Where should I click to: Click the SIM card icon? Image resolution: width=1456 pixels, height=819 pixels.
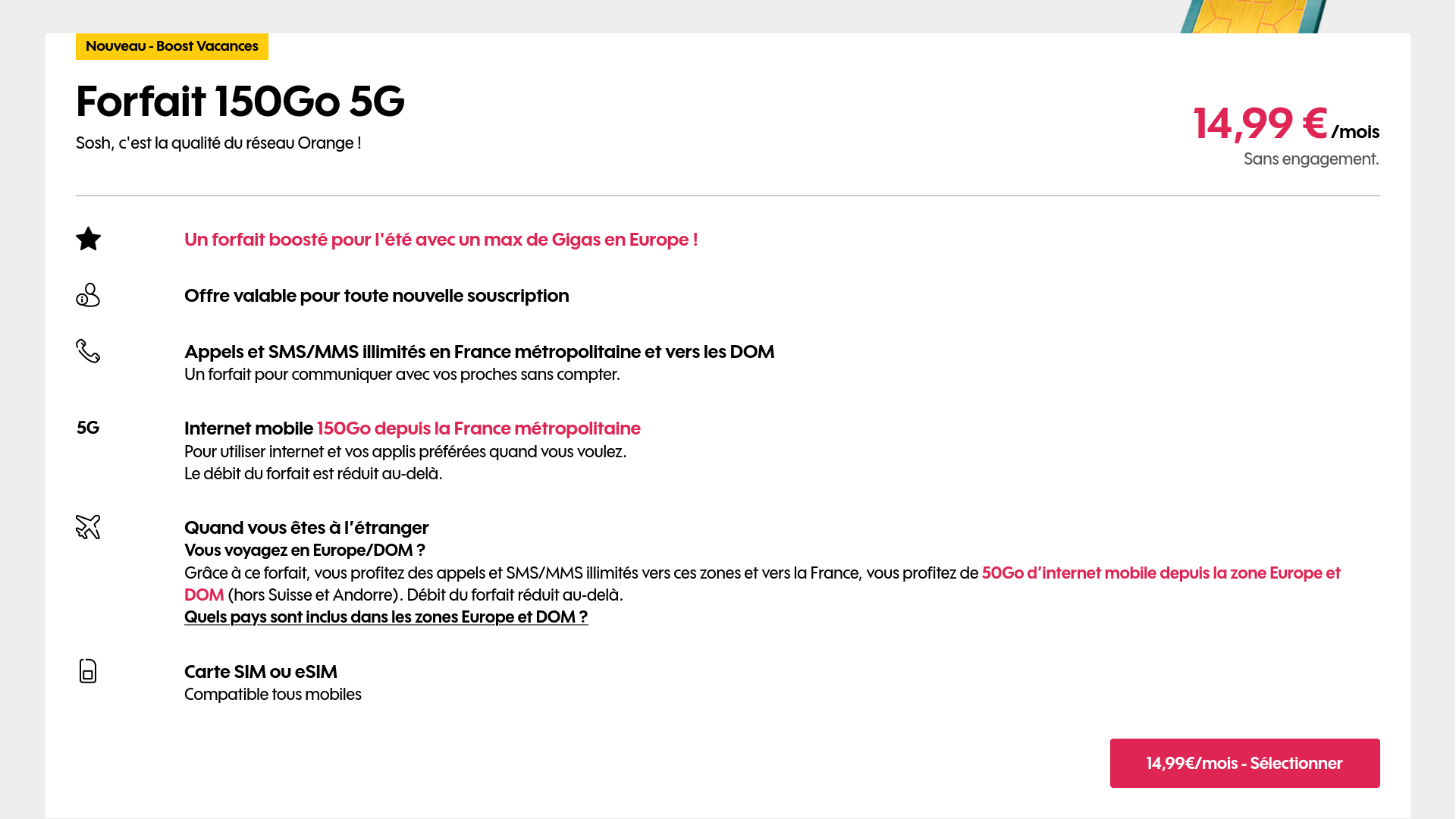88,671
